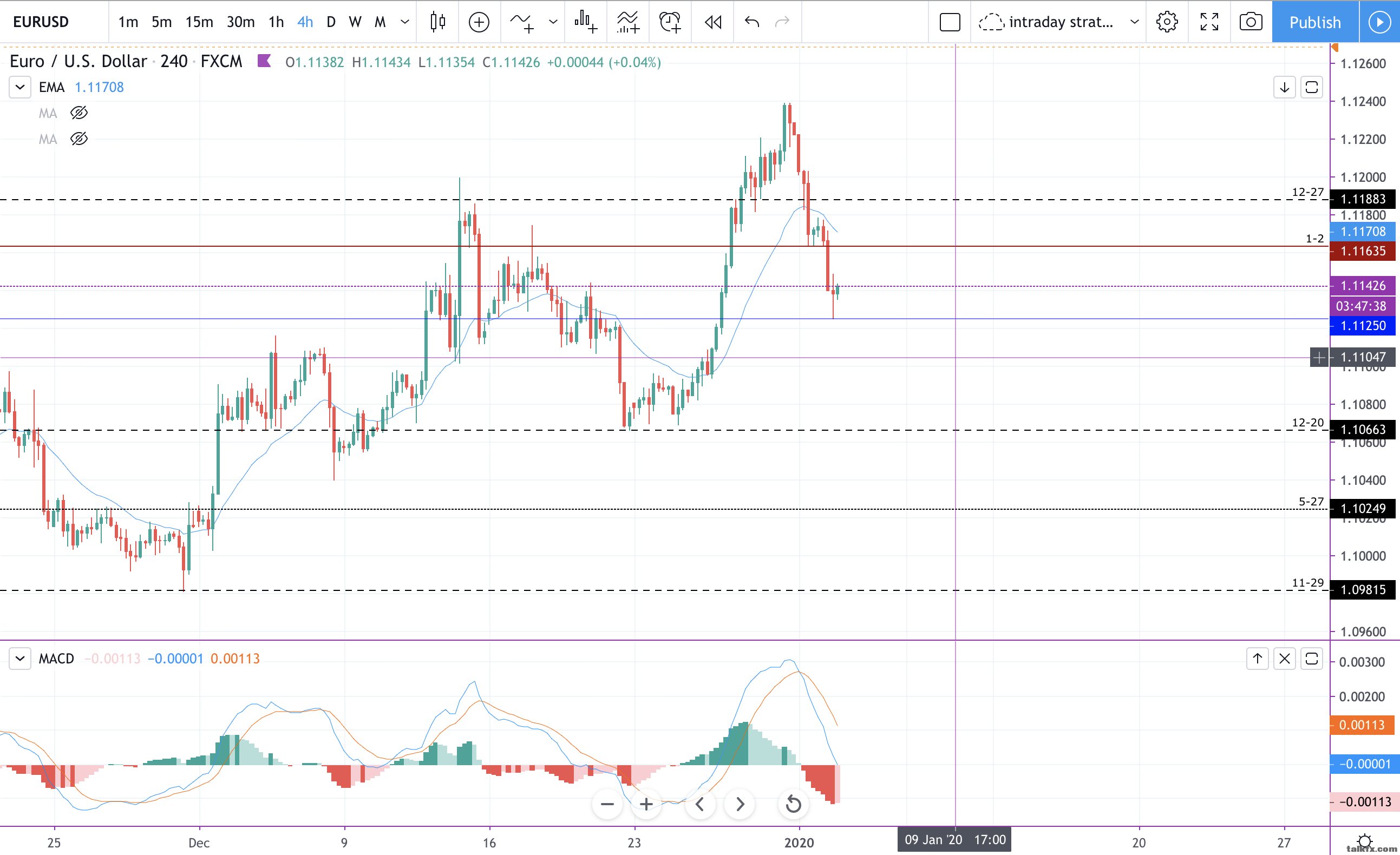Switch to the Daily (D) timeframe
Screen dimensions: 1400x855
[331, 22]
